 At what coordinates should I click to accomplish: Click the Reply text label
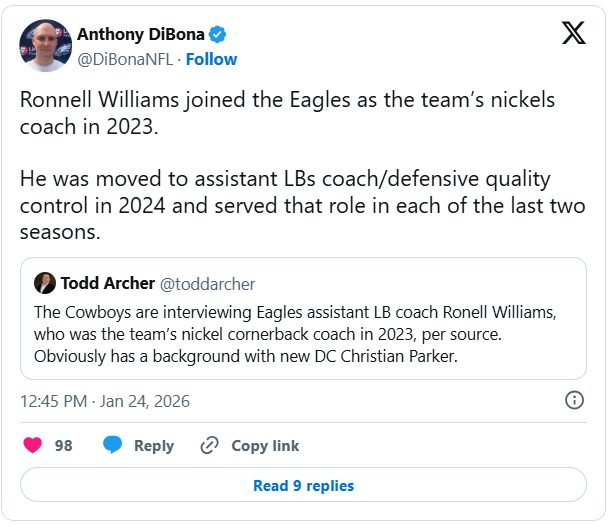click(154, 446)
